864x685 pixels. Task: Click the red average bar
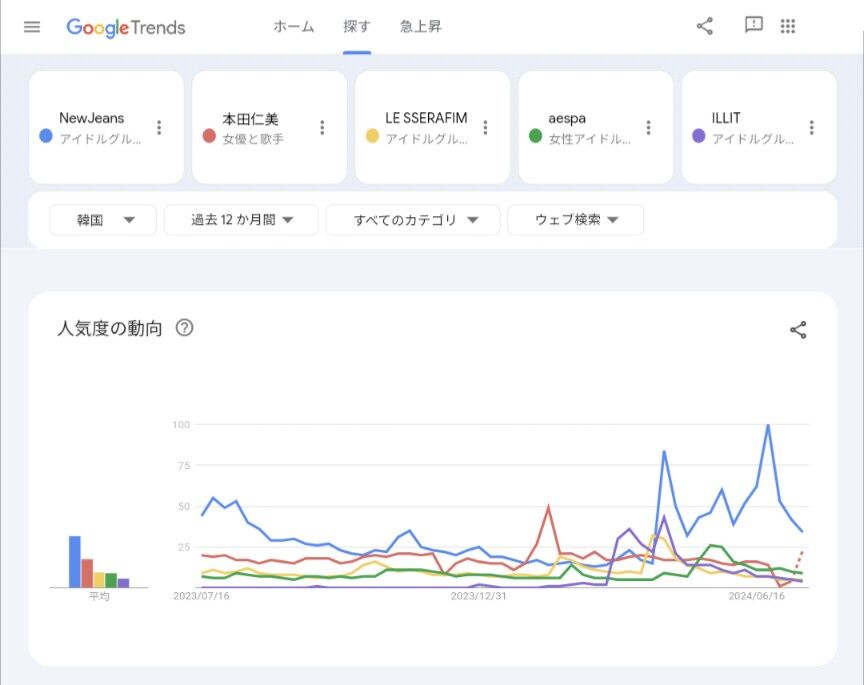pyautogui.click(x=87, y=573)
